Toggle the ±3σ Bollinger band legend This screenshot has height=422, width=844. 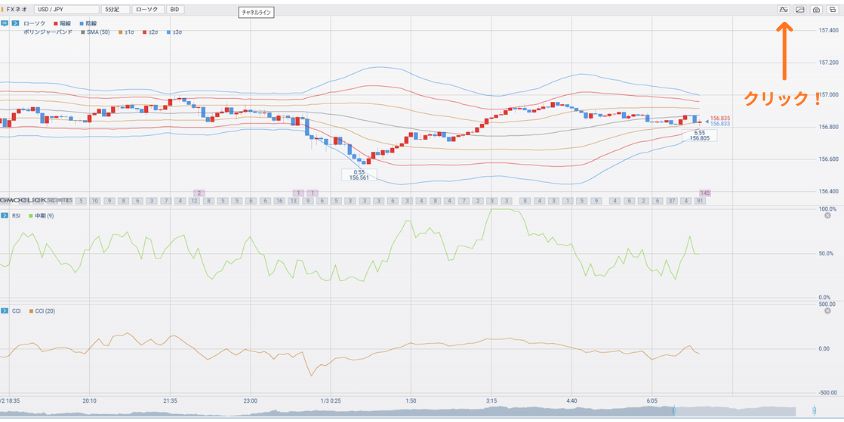click(x=174, y=32)
